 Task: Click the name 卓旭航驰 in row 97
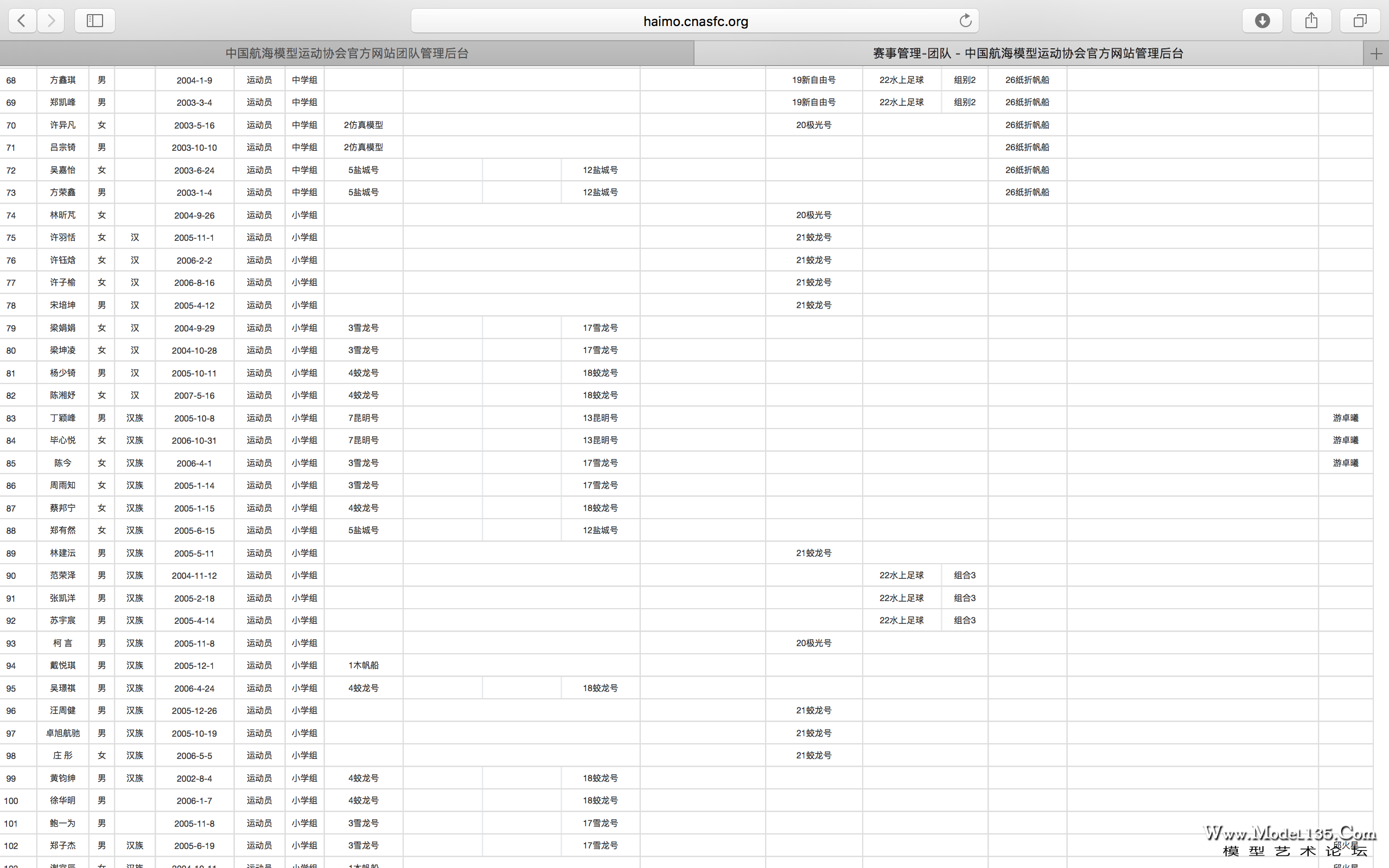62,733
